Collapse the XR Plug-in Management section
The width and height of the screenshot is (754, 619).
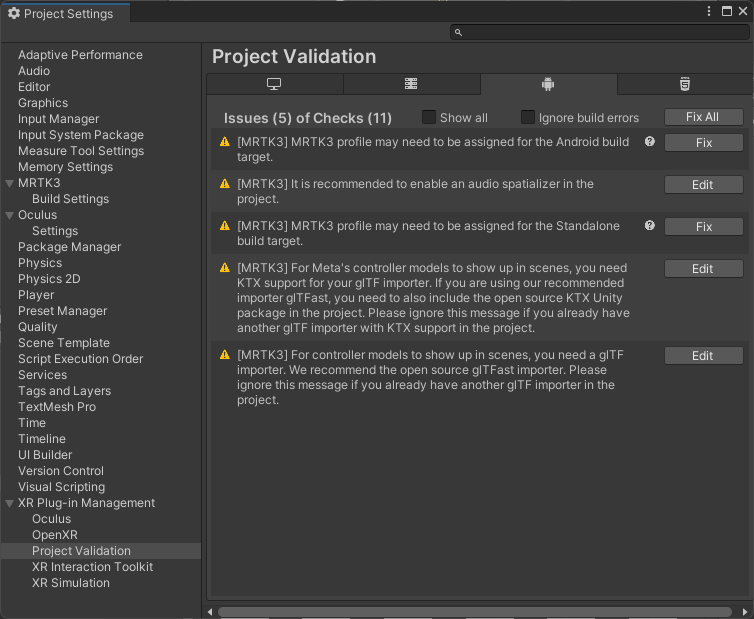pyautogui.click(x=10, y=504)
